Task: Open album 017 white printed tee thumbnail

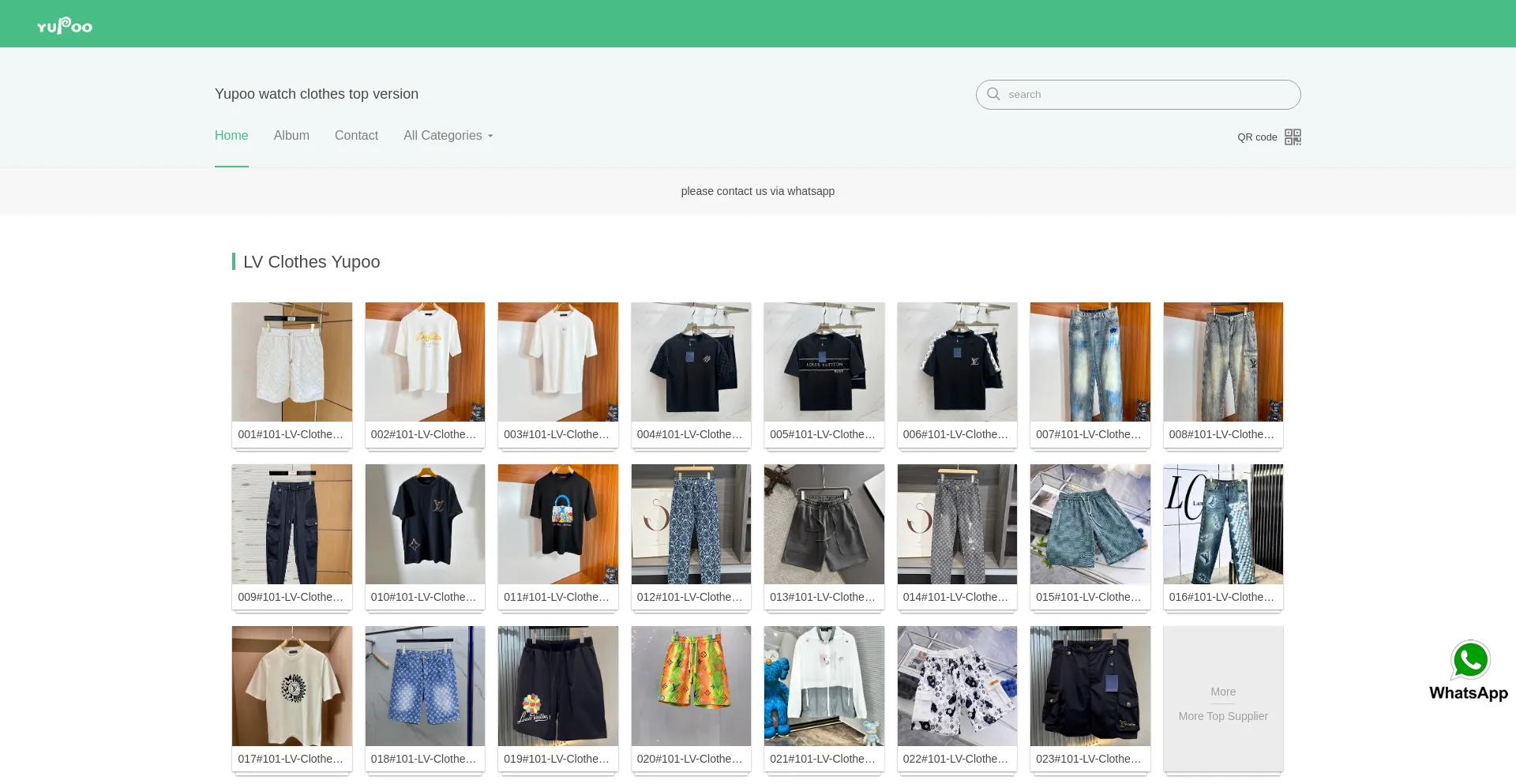Action: (x=292, y=686)
